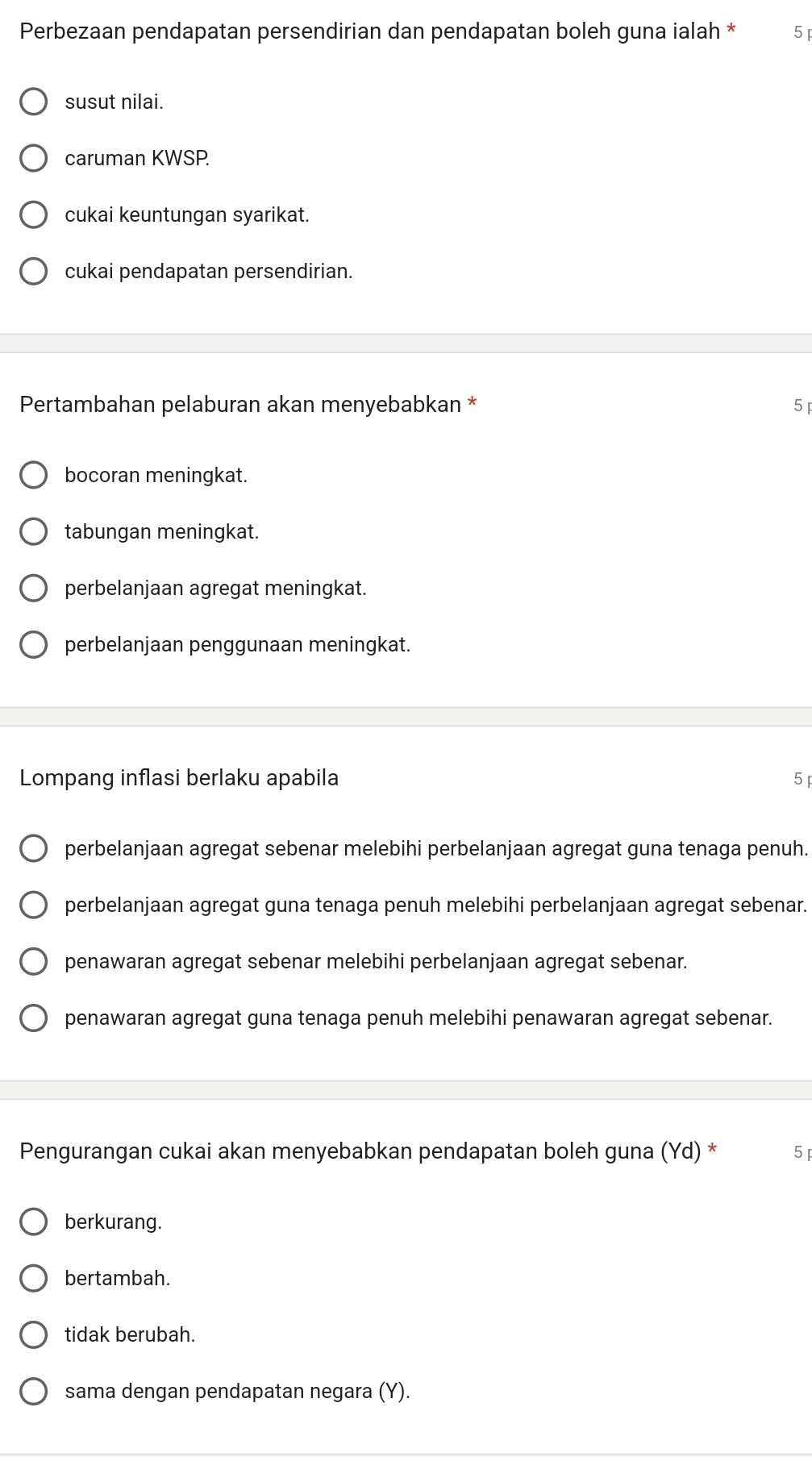This screenshot has width=812, height=1457.
Task: Select 'sama dengan pendapatan negara (Y)' option
Action: (33, 1392)
